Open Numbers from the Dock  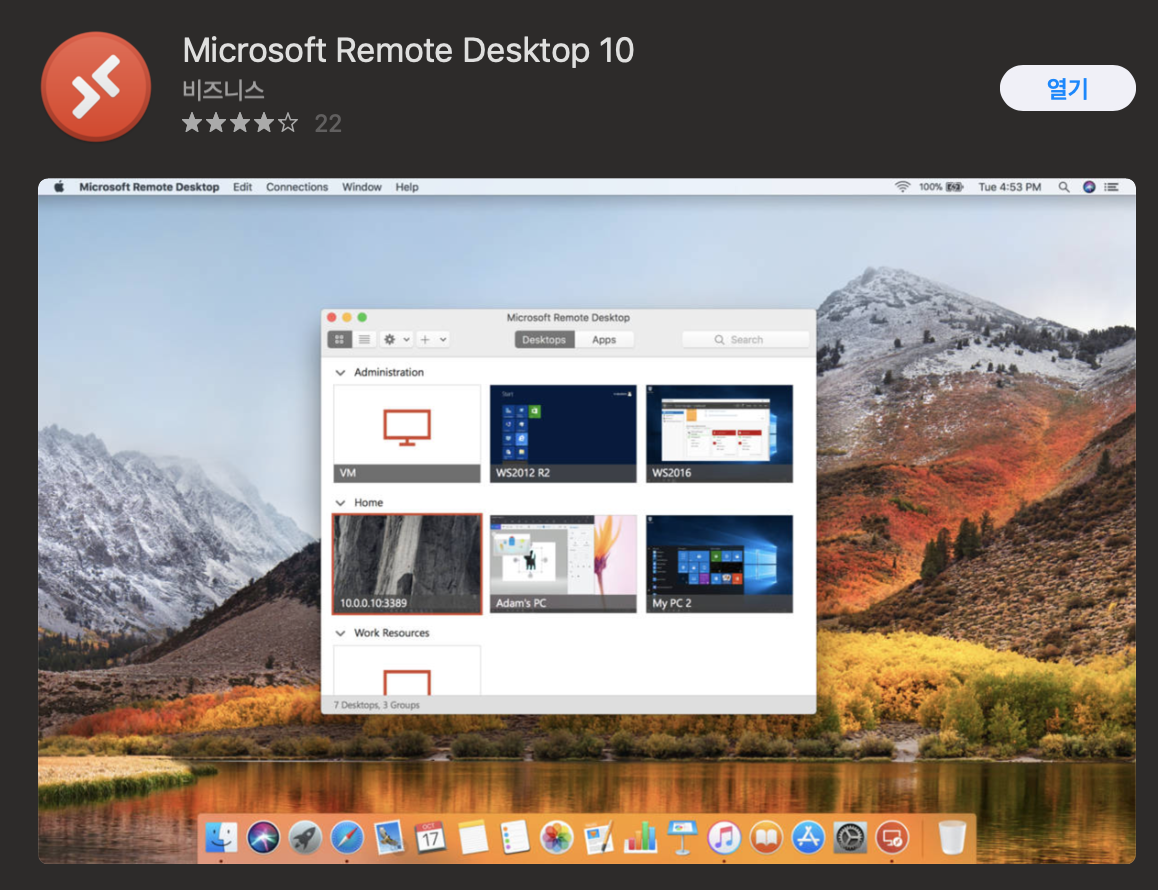pyautogui.click(x=640, y=838)
